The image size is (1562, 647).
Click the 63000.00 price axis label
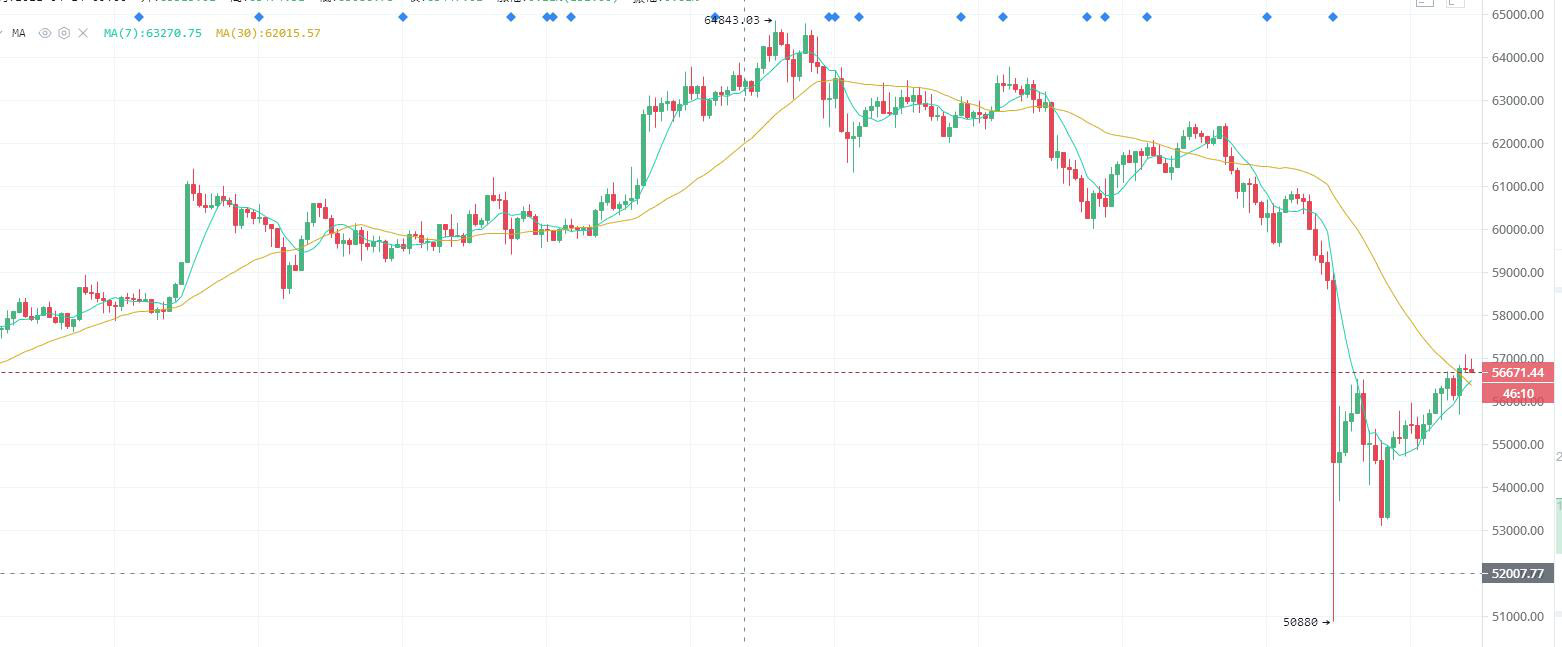pyautogui.click(x=1519, y=101)
